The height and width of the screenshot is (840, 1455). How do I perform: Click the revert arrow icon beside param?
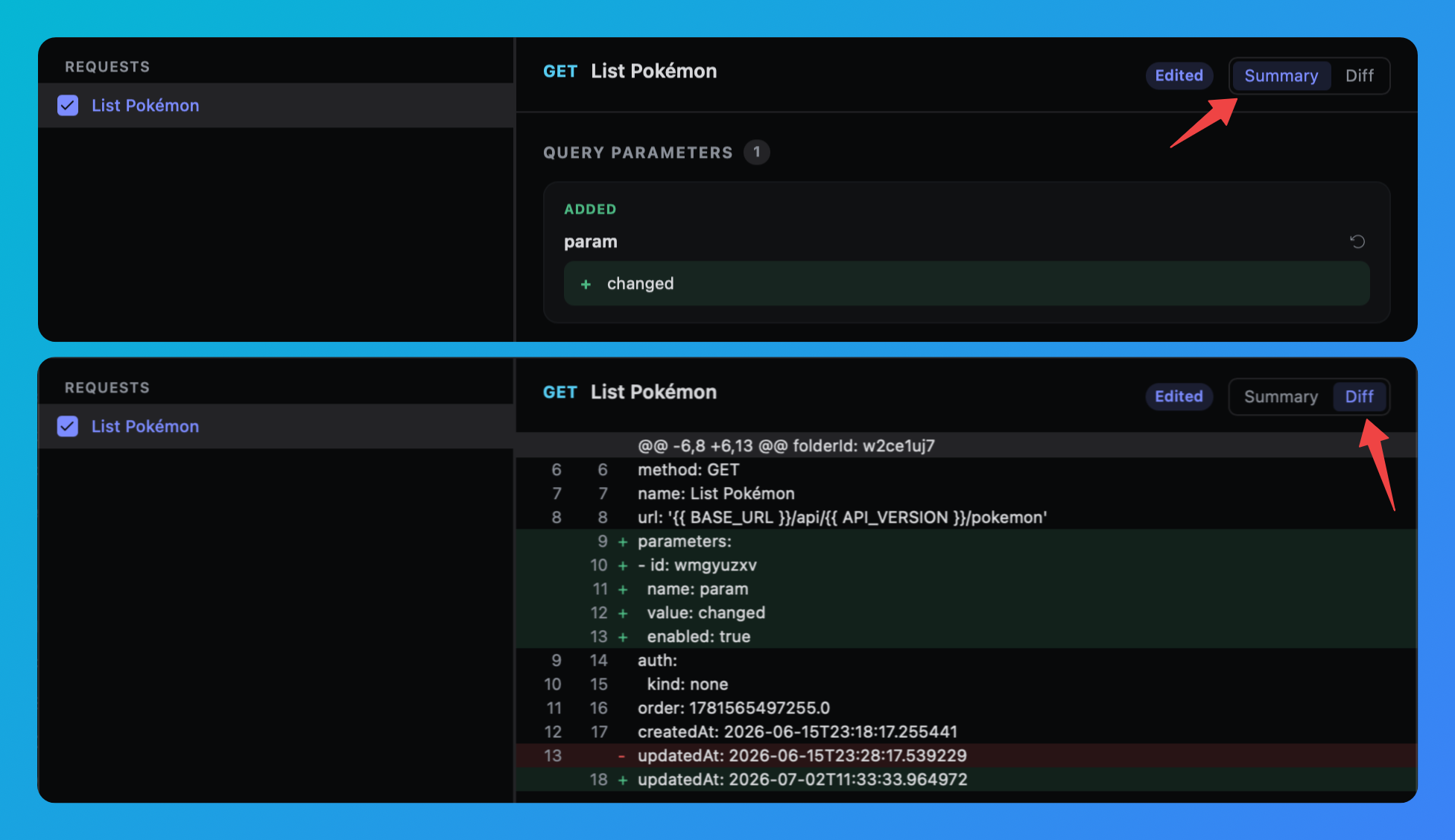1357,241
